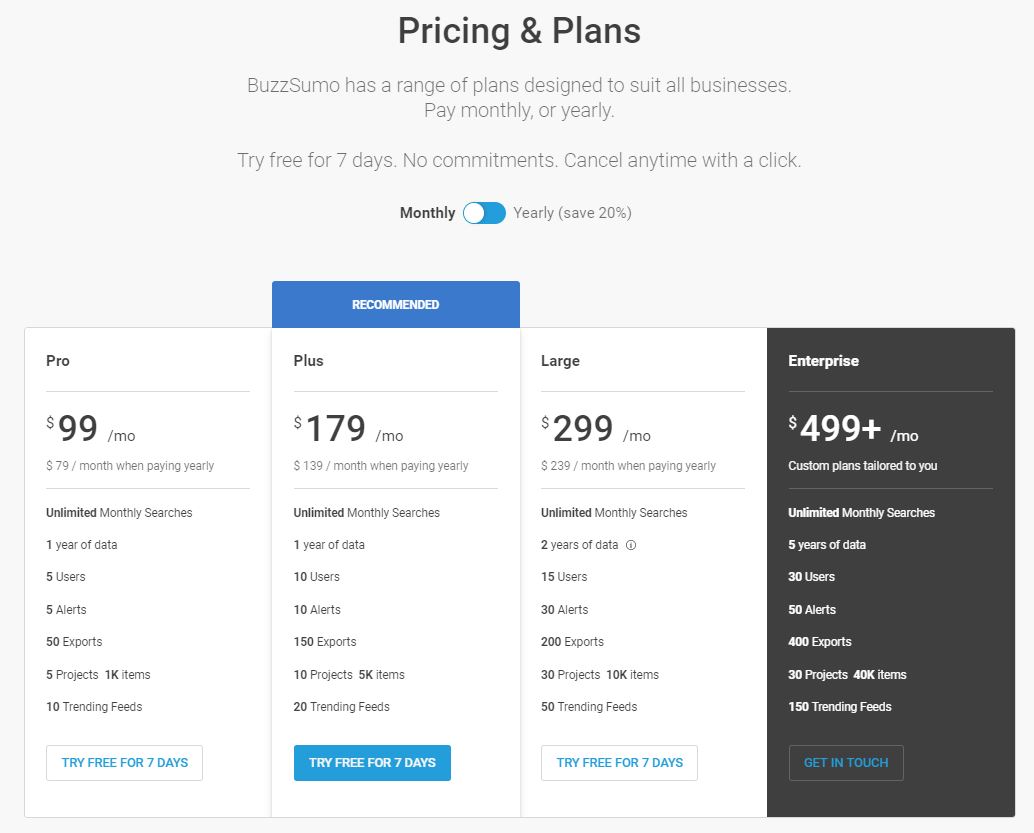1034x833 pixels.
Task: Click Plus plan Try Free For 7 Days
Action: (x=372, y=763)
